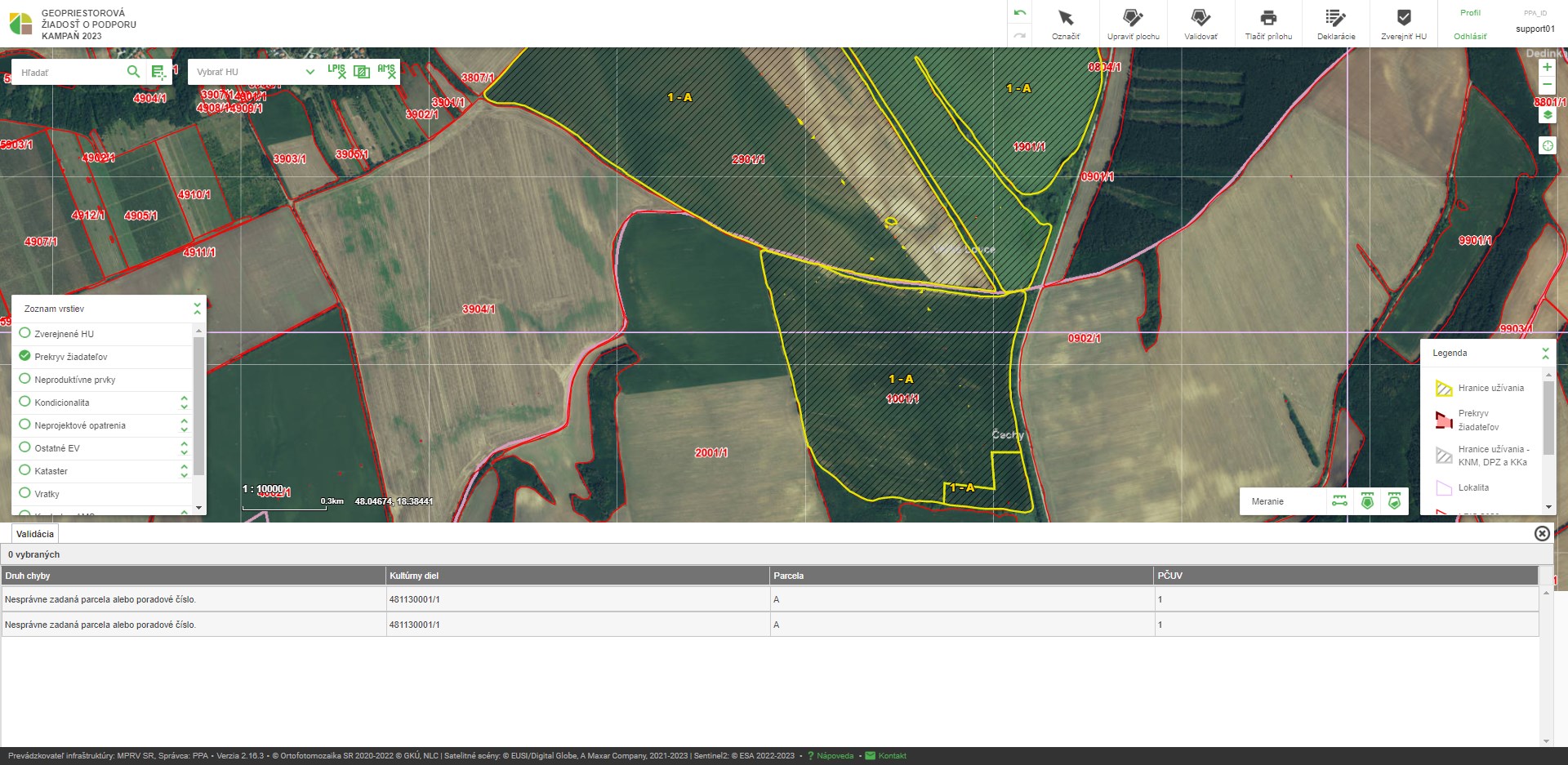Click the application logo

click(x=20, y=24)
